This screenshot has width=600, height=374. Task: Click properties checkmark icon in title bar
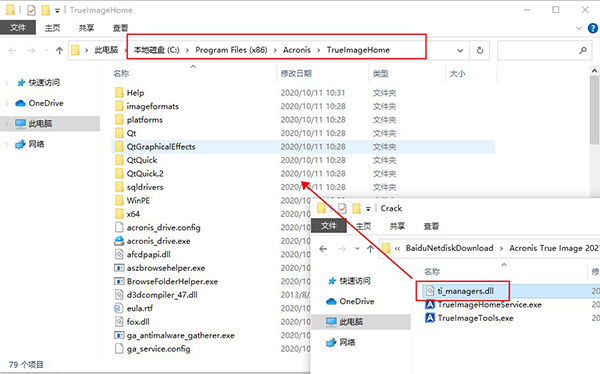31,10
